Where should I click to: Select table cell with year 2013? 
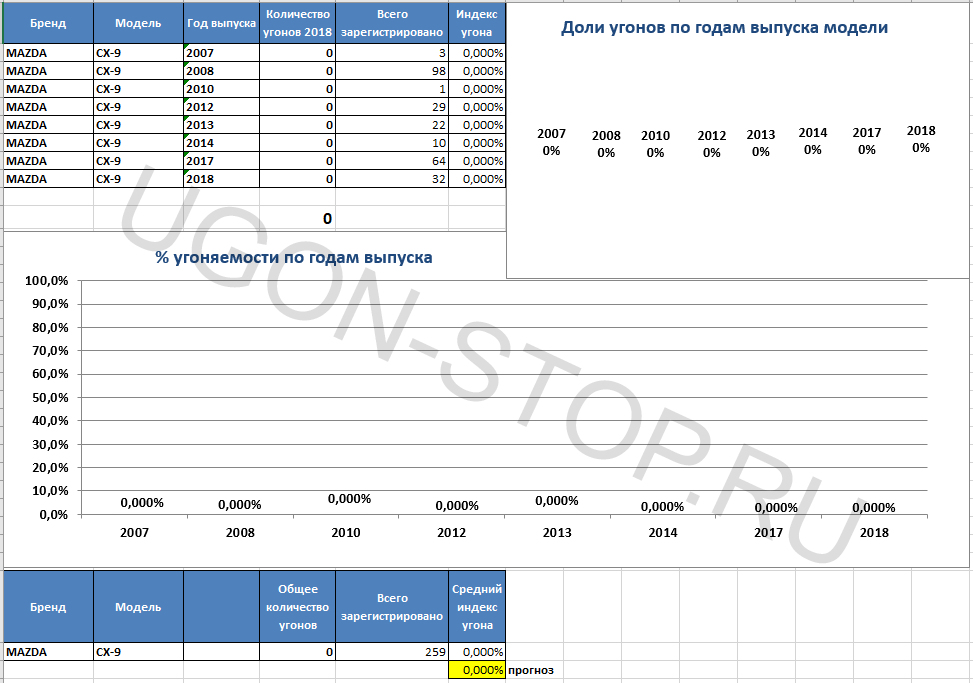click(222, 125)
